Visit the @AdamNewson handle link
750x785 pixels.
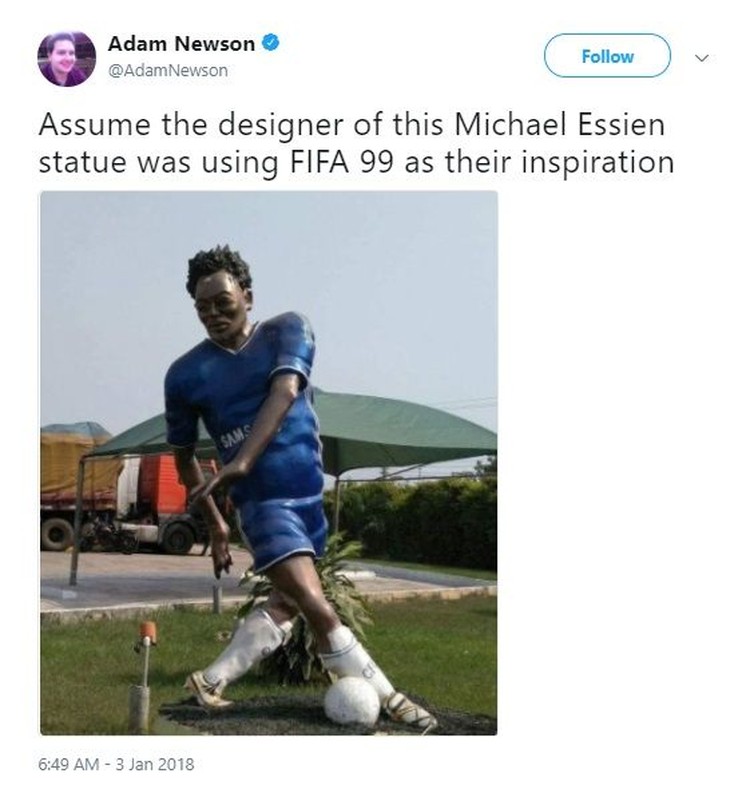click(x=168, y=71)
